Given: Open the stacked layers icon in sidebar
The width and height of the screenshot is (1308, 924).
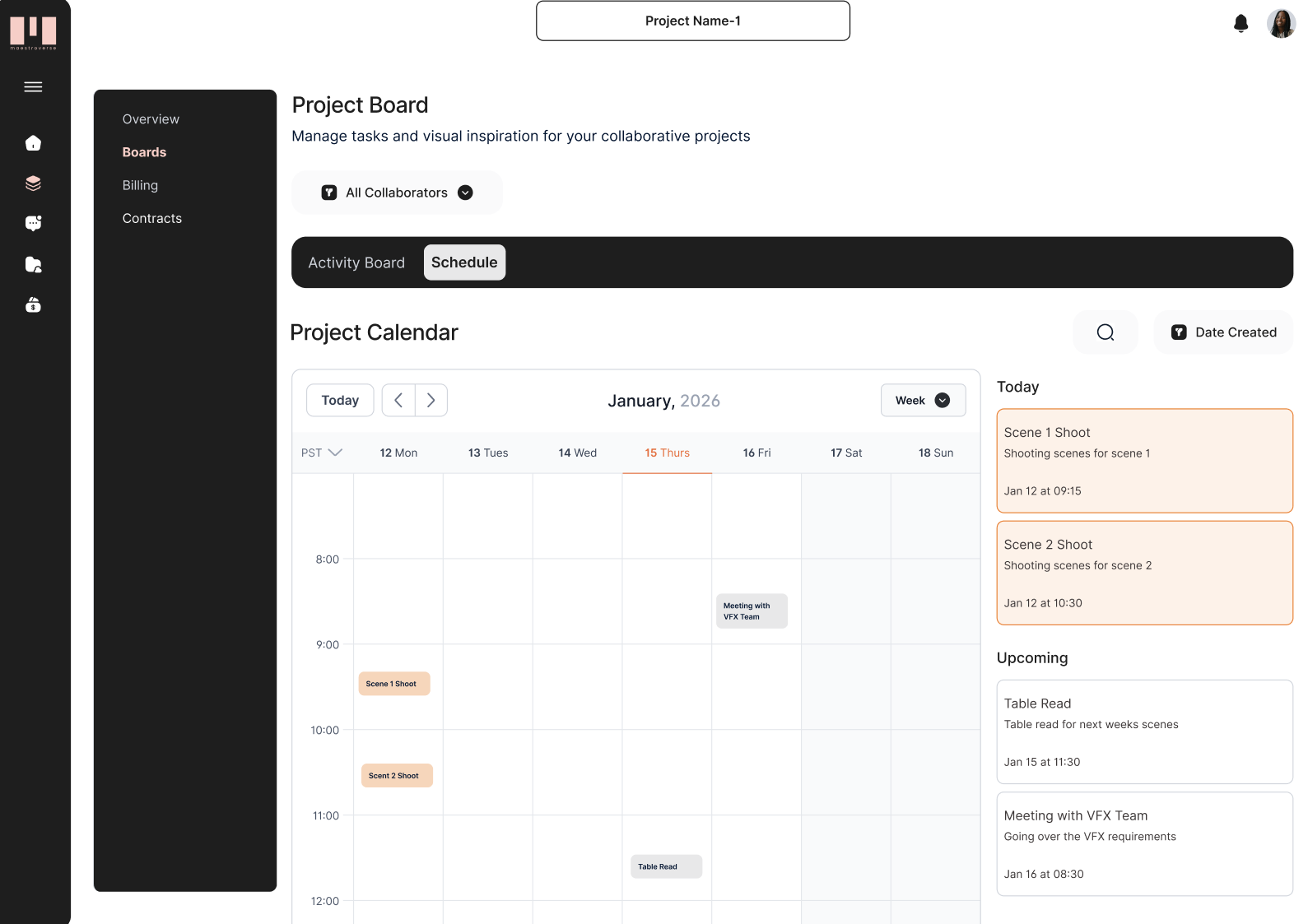Looking at the screenshot, I should tap(33, 183).
